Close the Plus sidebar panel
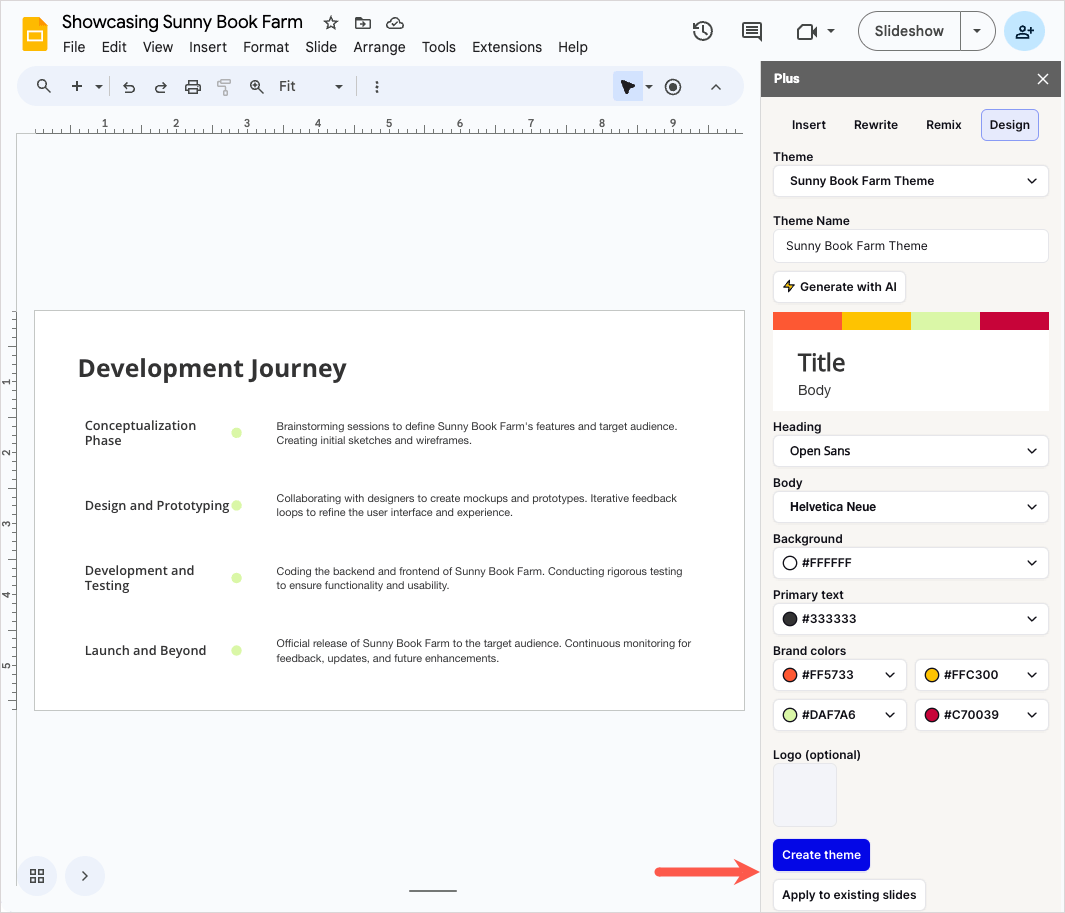 [x=1043, y=79]
